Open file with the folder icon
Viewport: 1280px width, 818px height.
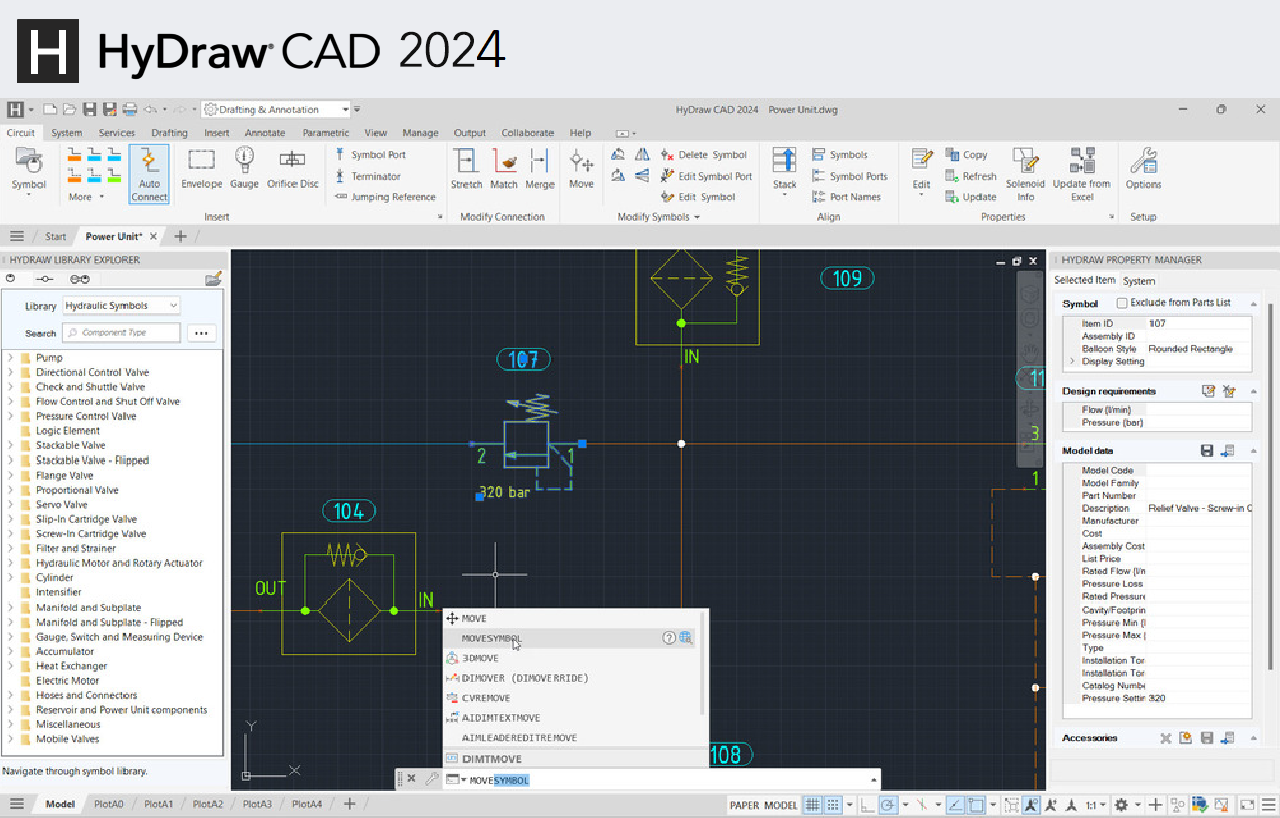[69, 109]
